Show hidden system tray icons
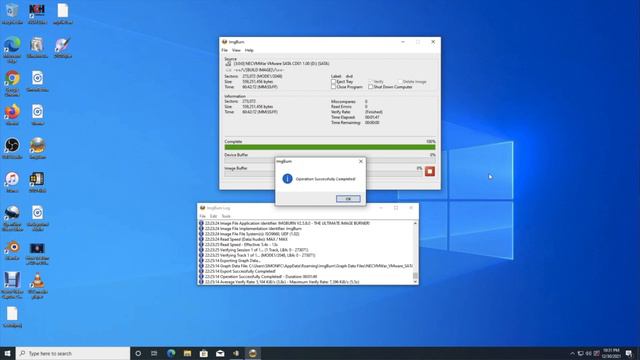The height and width of the screenshot is (360, 640). coord(572,353)
